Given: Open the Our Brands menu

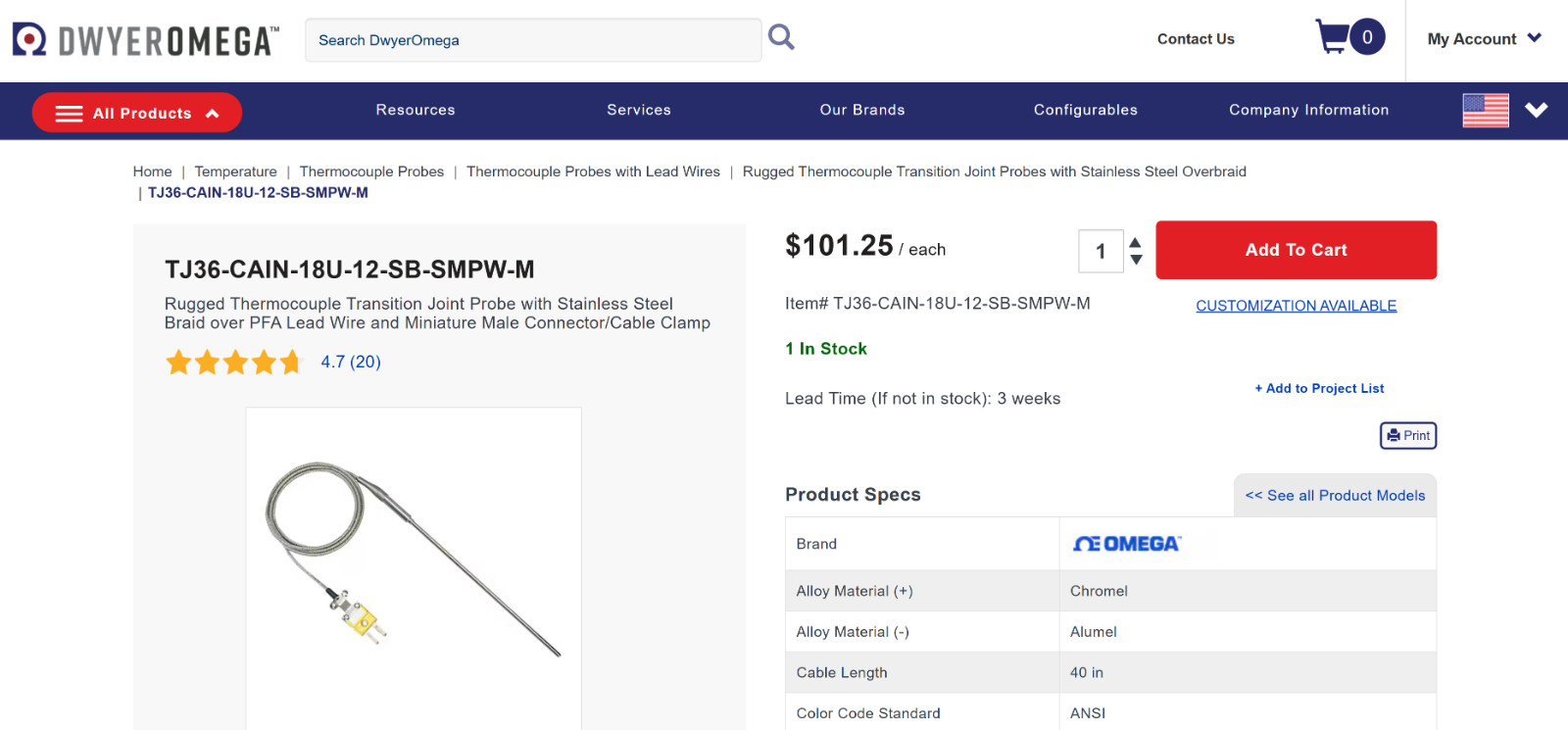Looking at the screenshot, I should coord(862,110).
